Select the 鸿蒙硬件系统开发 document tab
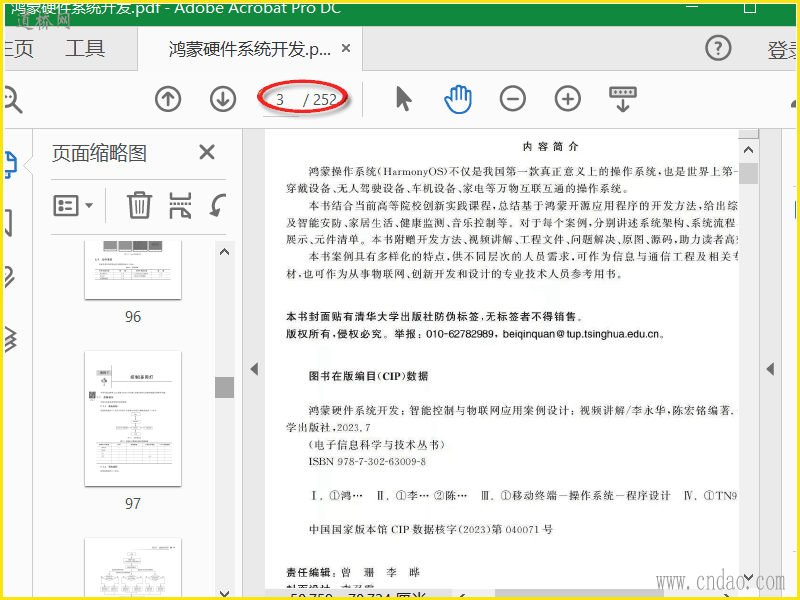 tap(249, 49)
